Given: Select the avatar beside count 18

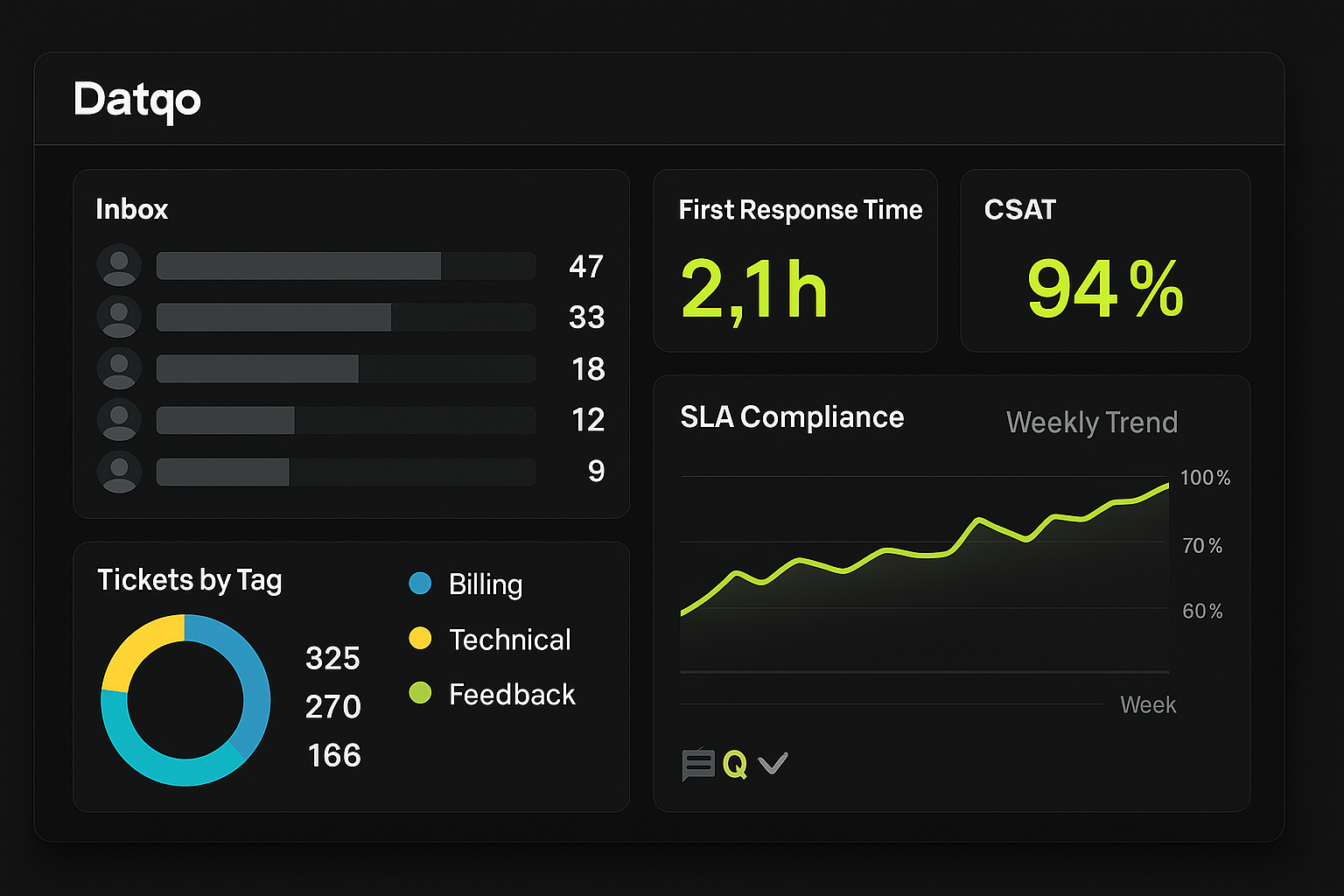Looking at the screenshot, I should [x=119, y=368].
